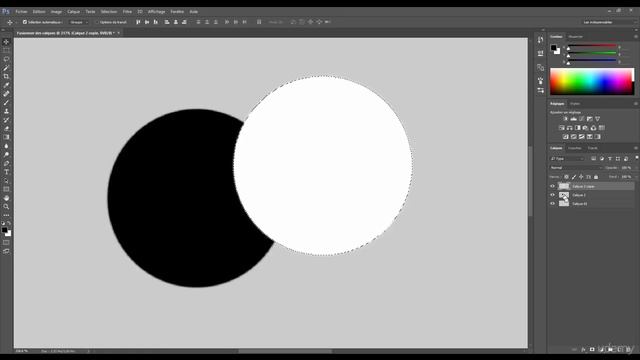Open the Edition menu

tap(39, 12)
